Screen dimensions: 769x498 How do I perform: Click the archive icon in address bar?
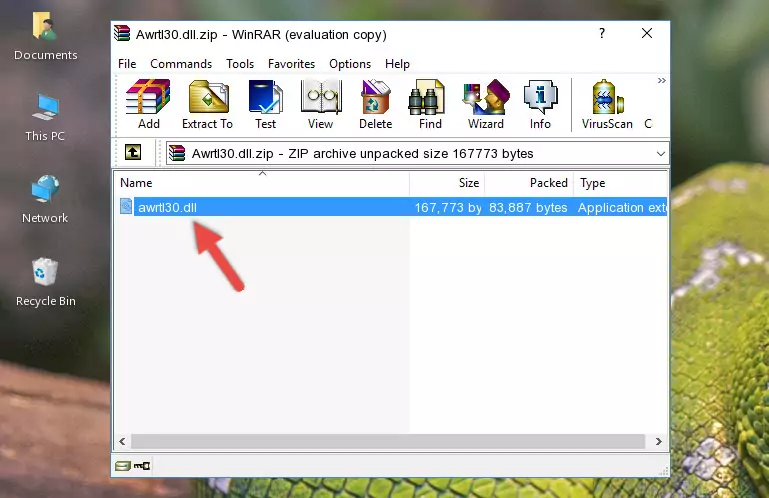click(x=177, y=153)
